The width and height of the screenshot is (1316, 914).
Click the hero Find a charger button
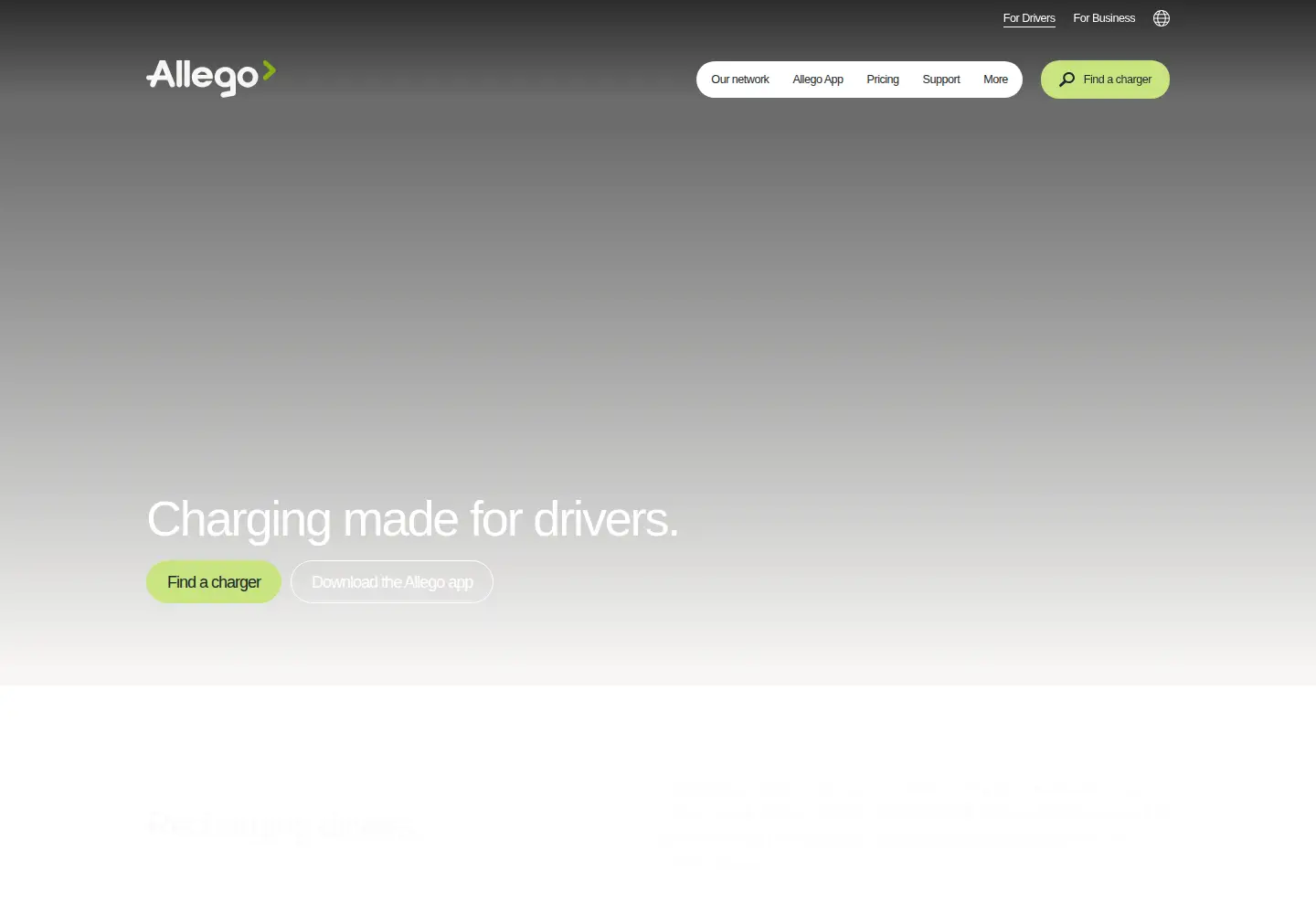click(x=214, y=582)
